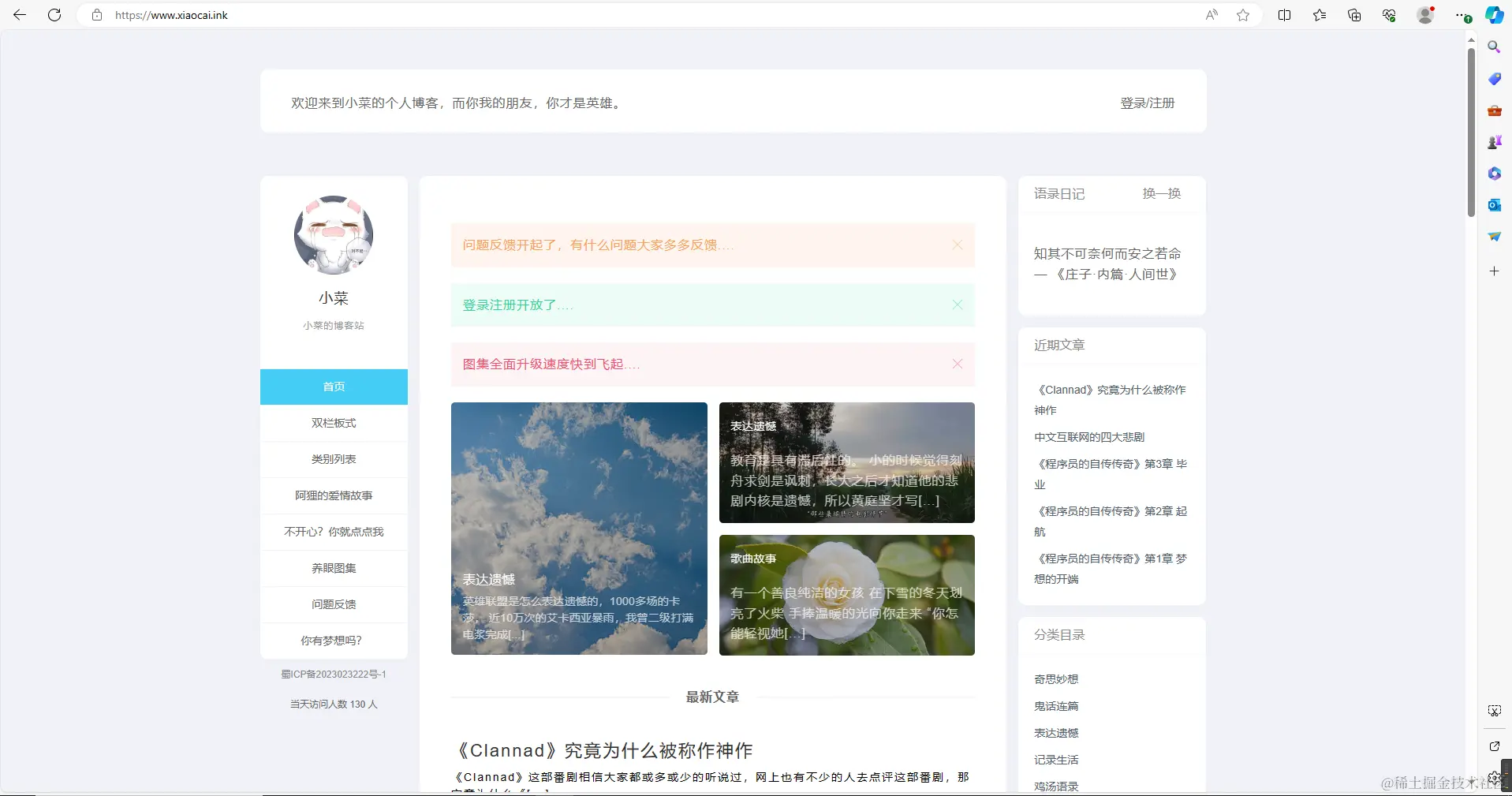Open 登录/注册 link
Screen dimensions: 1512x796
pos(1147,103)
